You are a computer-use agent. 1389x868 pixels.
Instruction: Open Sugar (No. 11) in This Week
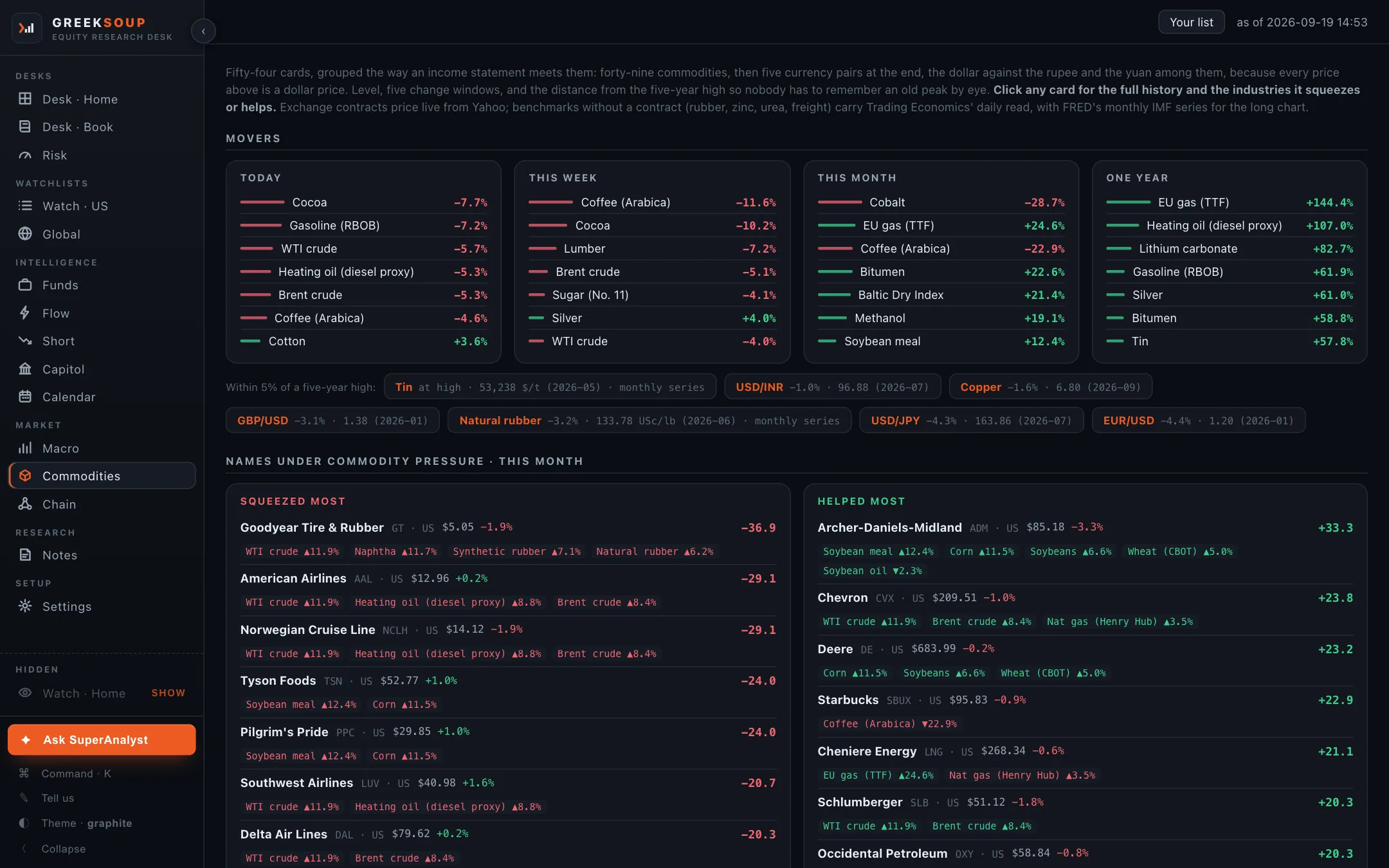click(x=652, y=295)
